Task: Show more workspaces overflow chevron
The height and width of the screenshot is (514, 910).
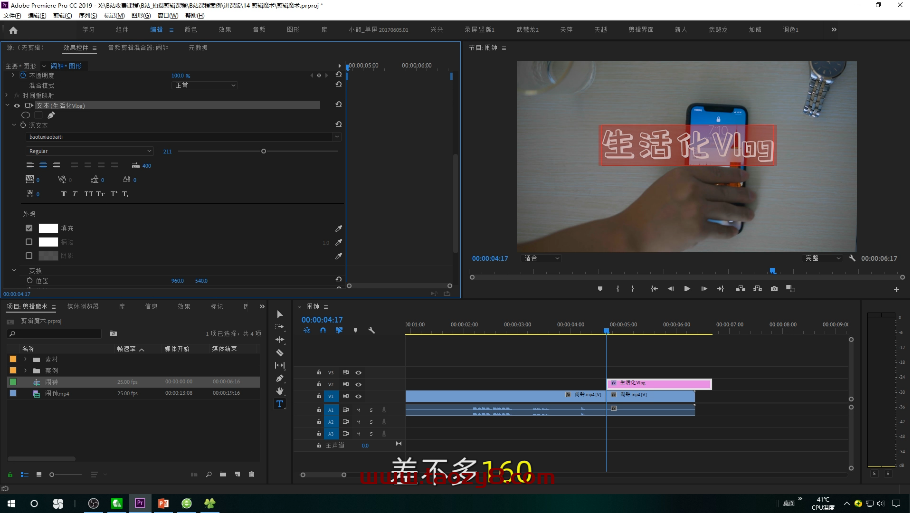Action: (x=834, y=30)
